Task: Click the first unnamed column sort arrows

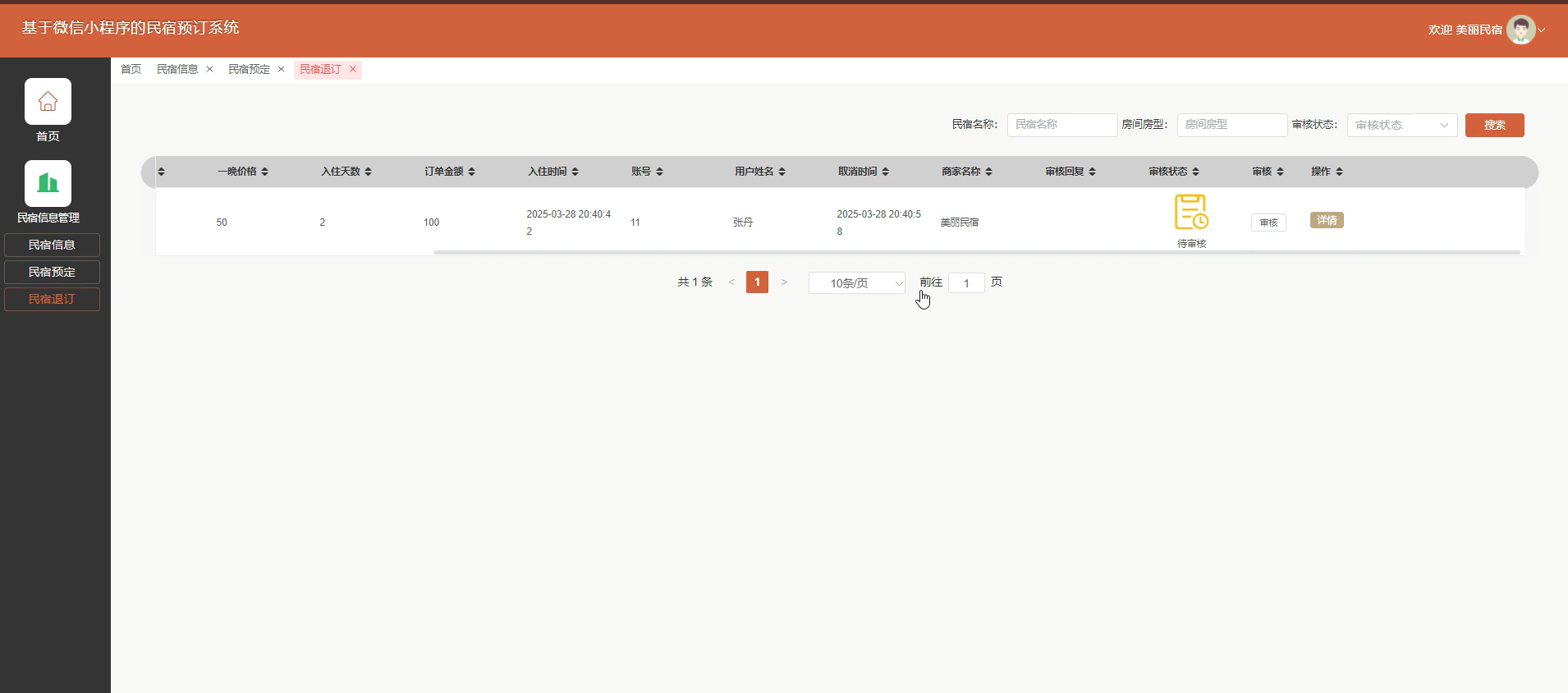Action: (161, 172)
